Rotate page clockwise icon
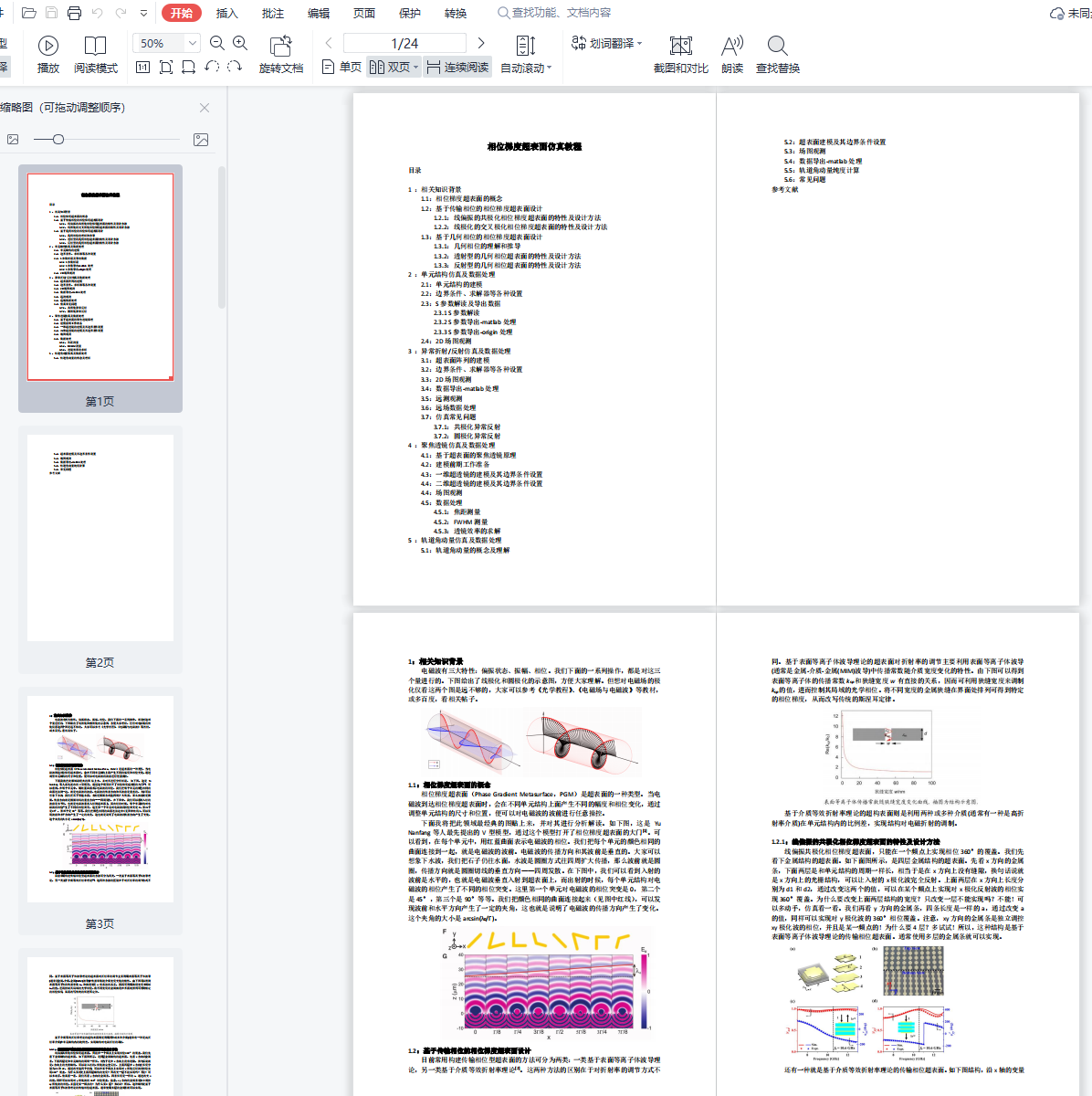This screenshot has height=1096, width=1092. coord(235,67)
